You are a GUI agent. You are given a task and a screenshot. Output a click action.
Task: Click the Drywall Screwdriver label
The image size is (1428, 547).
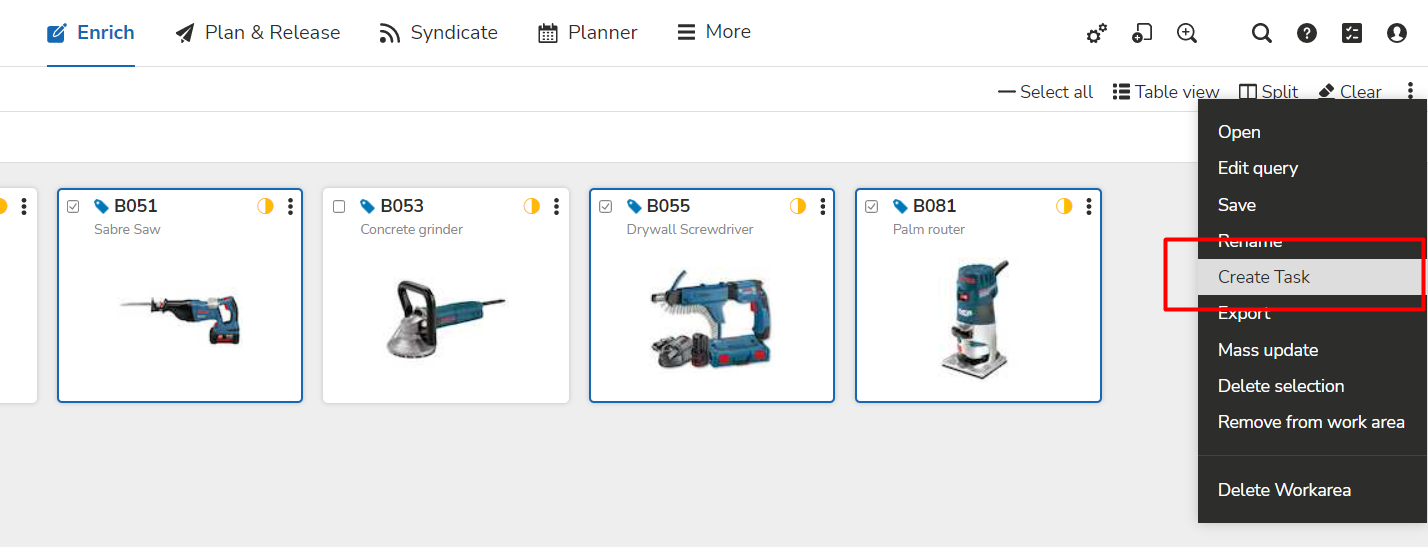(x=690, y=230)
